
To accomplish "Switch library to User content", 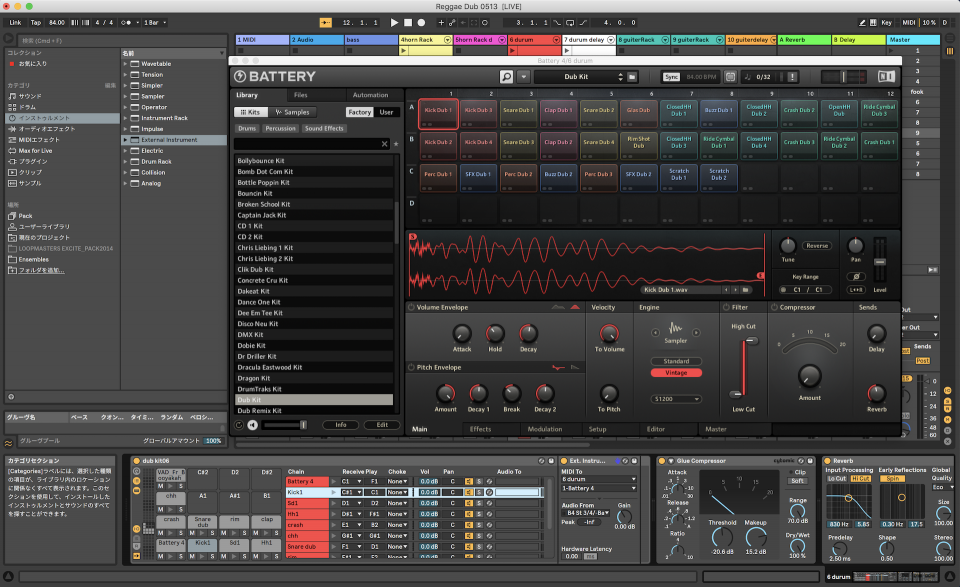I will tap(386, 112).
